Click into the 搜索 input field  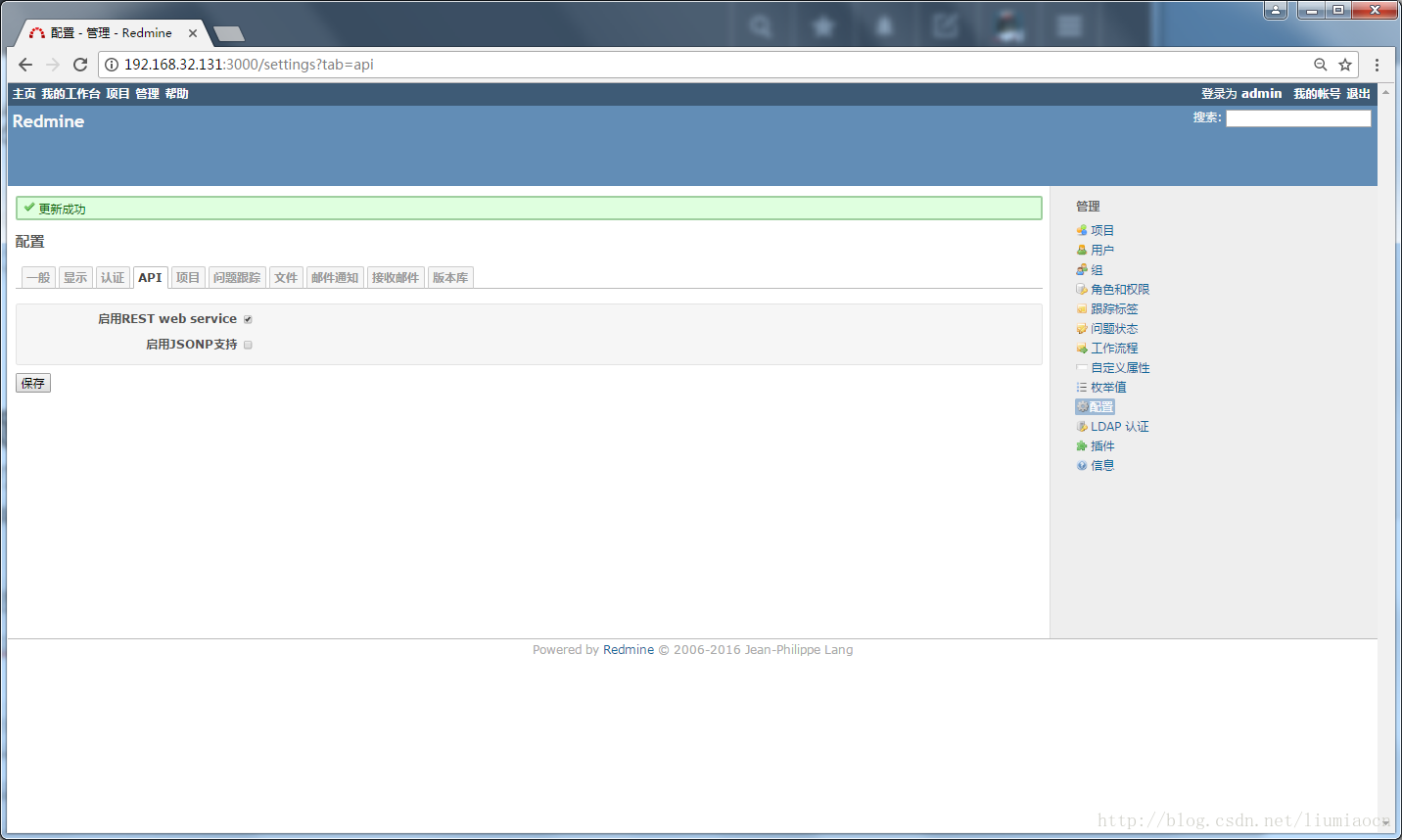[1298, 118]
